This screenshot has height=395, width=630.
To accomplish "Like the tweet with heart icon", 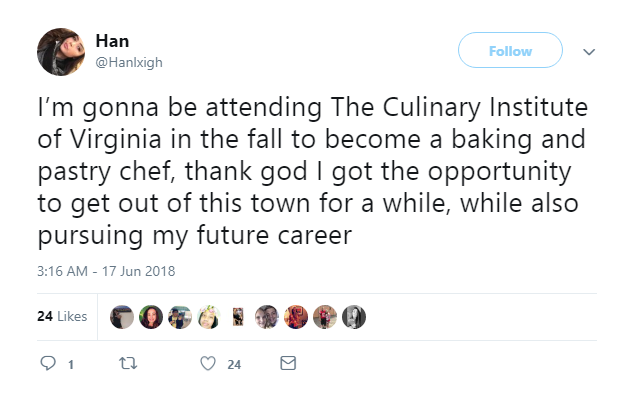I will point(208,363).
